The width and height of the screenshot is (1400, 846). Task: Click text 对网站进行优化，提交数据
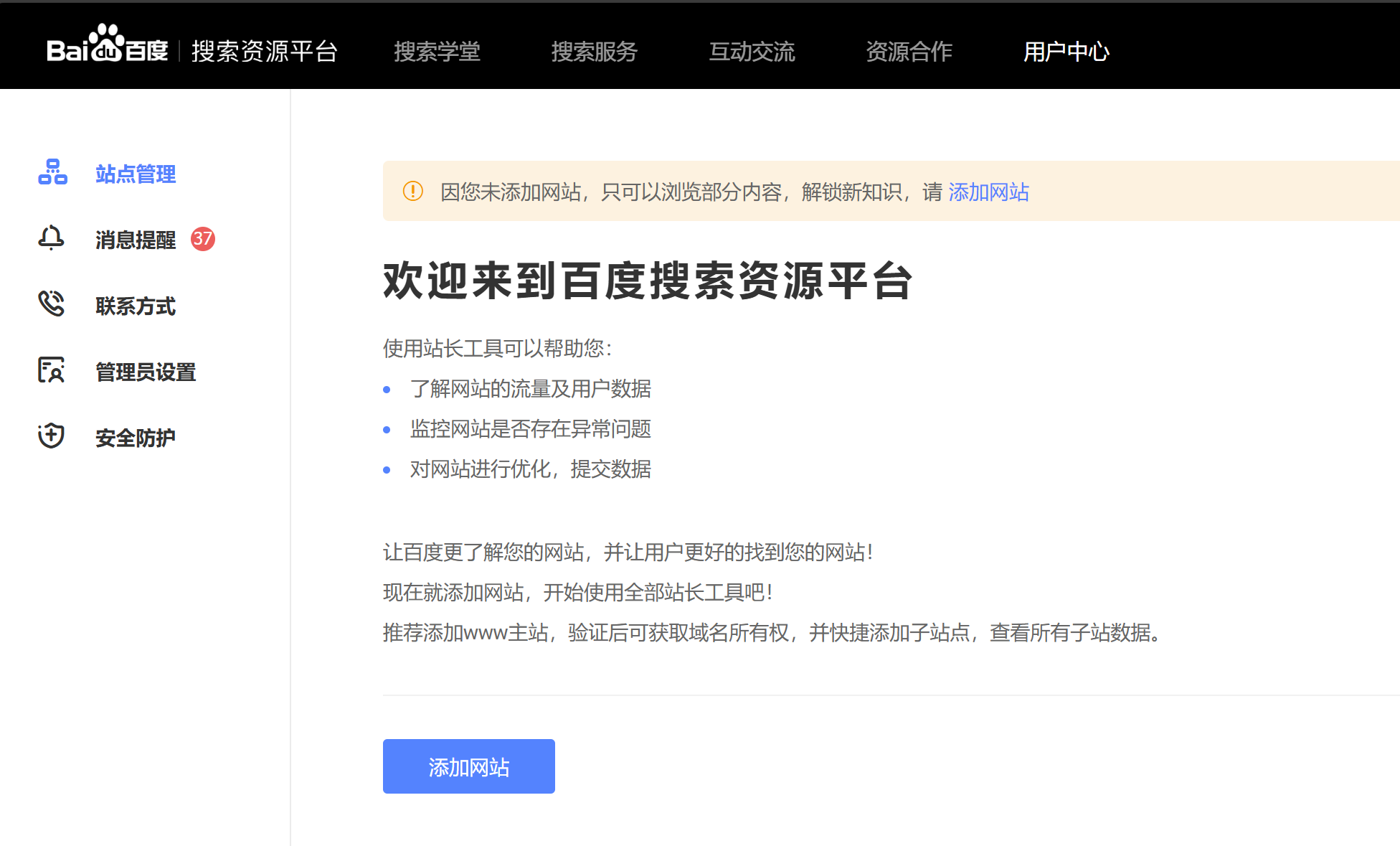tap(531, 469)
